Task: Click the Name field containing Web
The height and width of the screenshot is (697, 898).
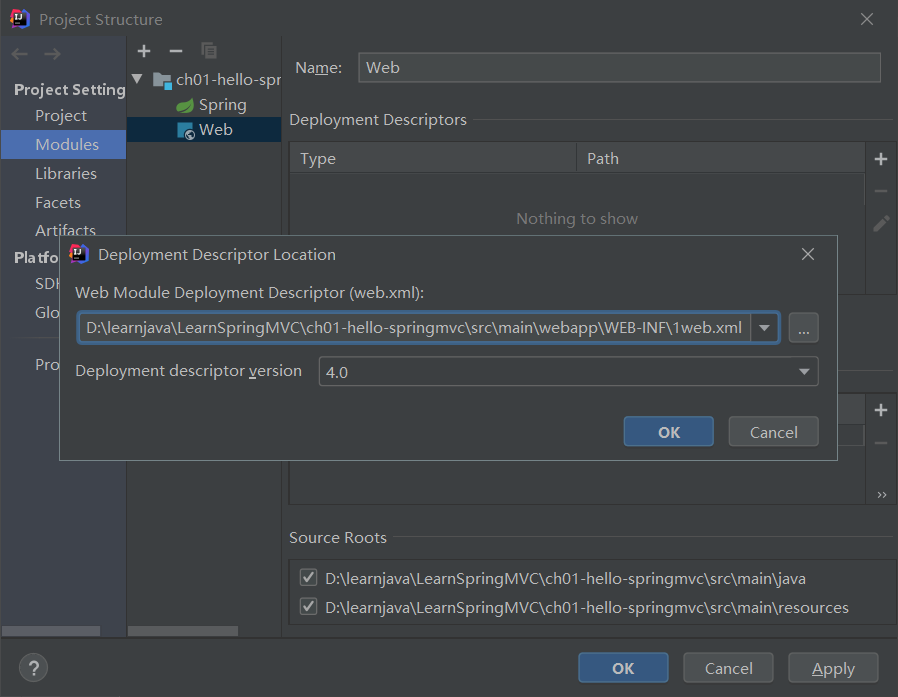Action: click(x=619, y=68)
